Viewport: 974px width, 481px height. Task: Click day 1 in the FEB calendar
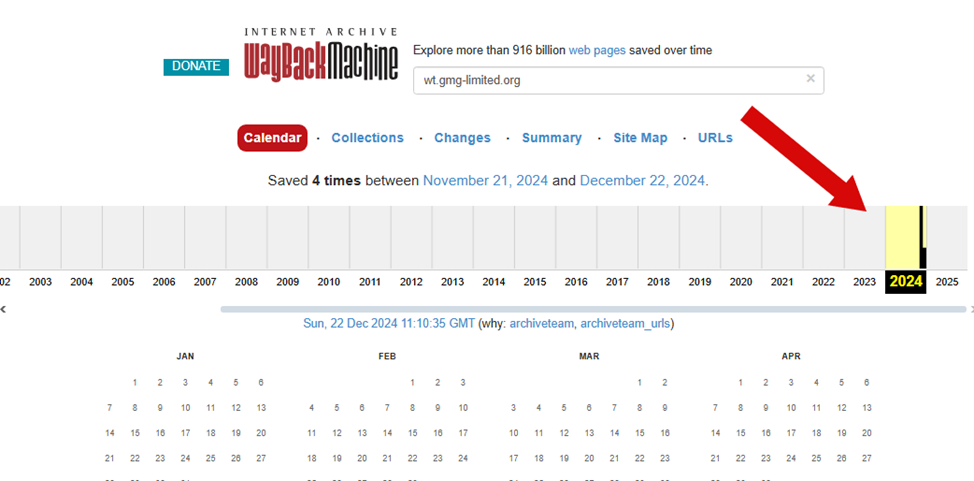coord(412,383)
